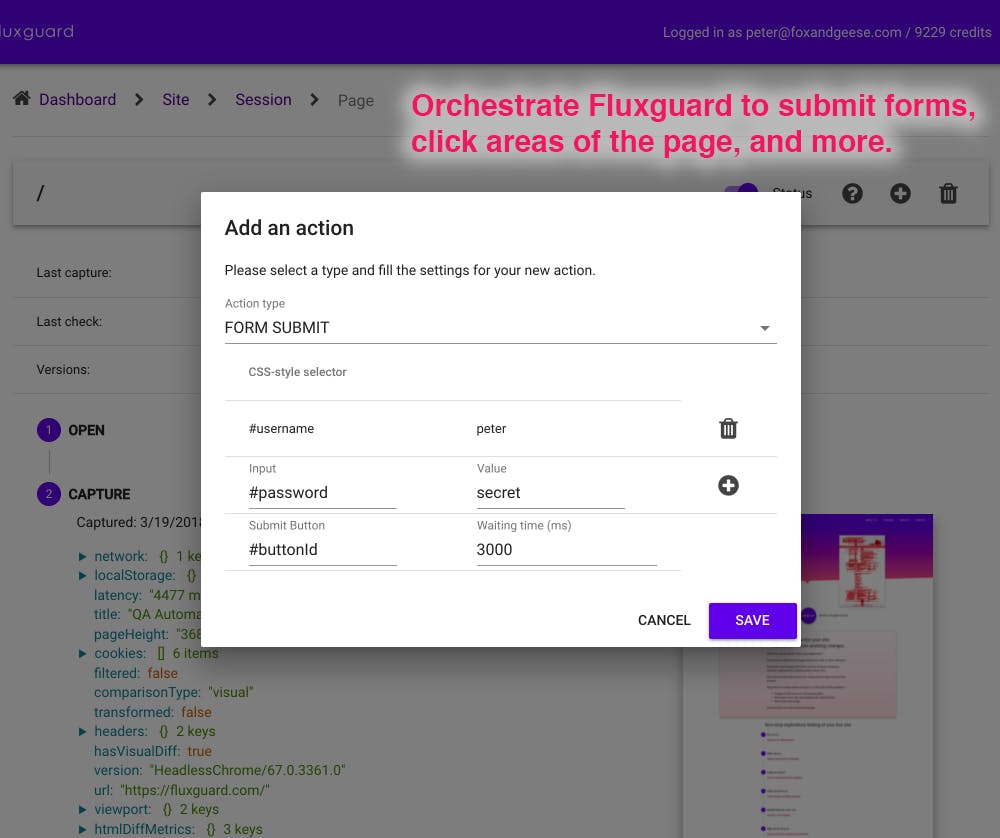The height and width of the screenshot is (838, 1000).
Task: Click the Last capture label
Action: pos(74,273)
